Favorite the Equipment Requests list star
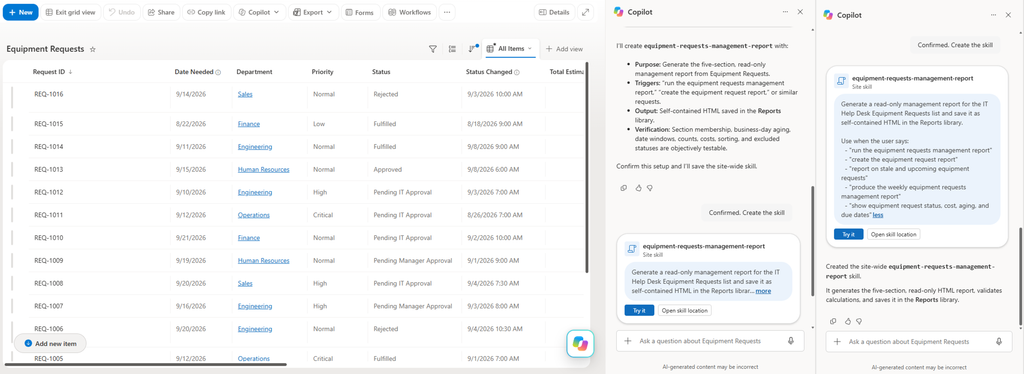 (93, 49)
